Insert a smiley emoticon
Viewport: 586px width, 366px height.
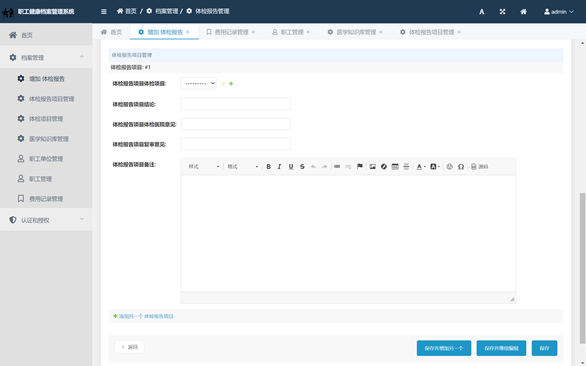pyautogui.click(x=449, y=167)
